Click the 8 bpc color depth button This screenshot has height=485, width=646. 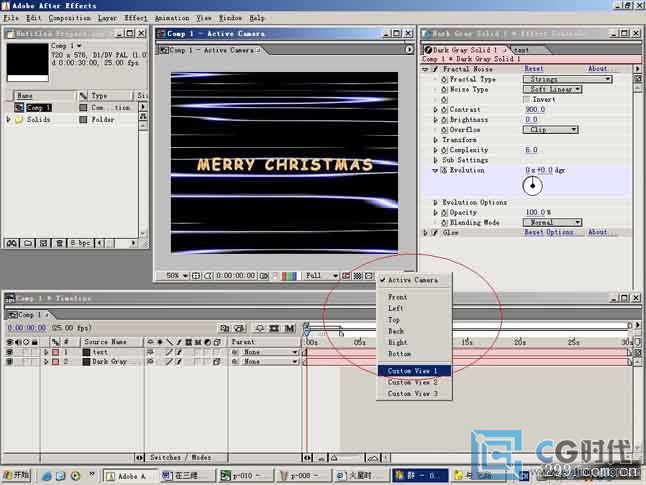(x=80, y=244)
